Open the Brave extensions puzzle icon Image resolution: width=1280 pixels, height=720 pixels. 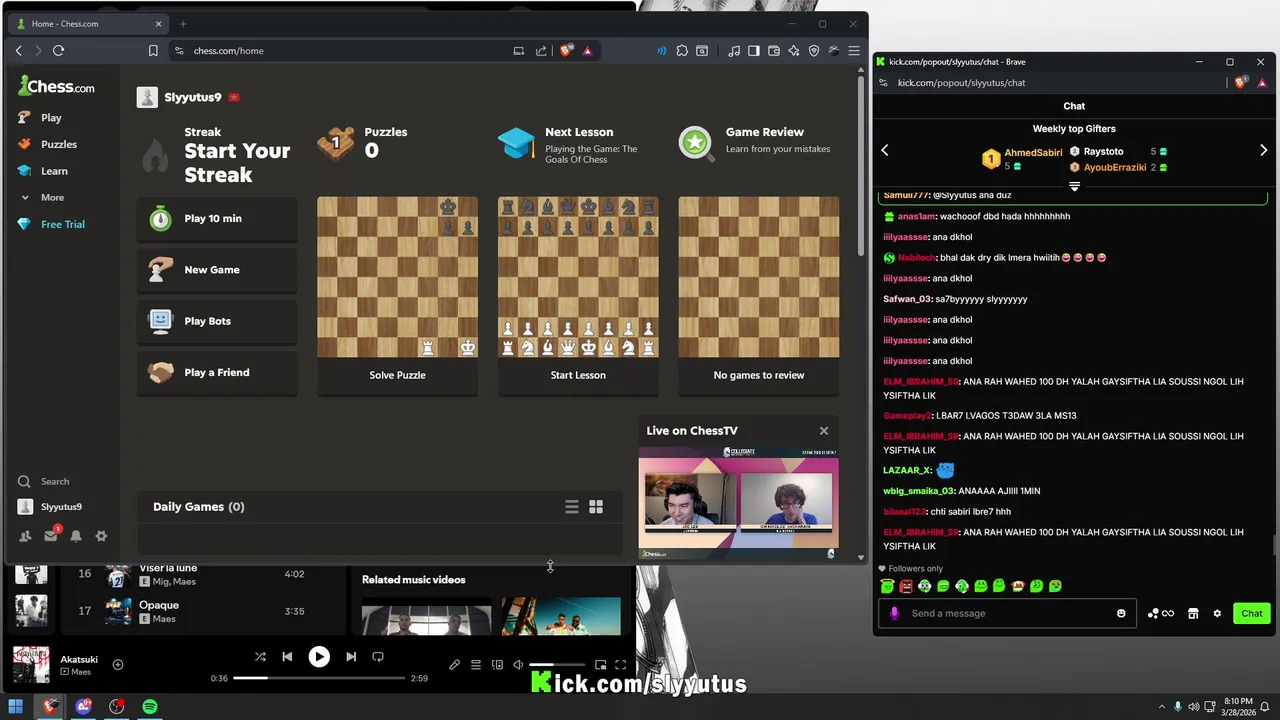(682, 50)
